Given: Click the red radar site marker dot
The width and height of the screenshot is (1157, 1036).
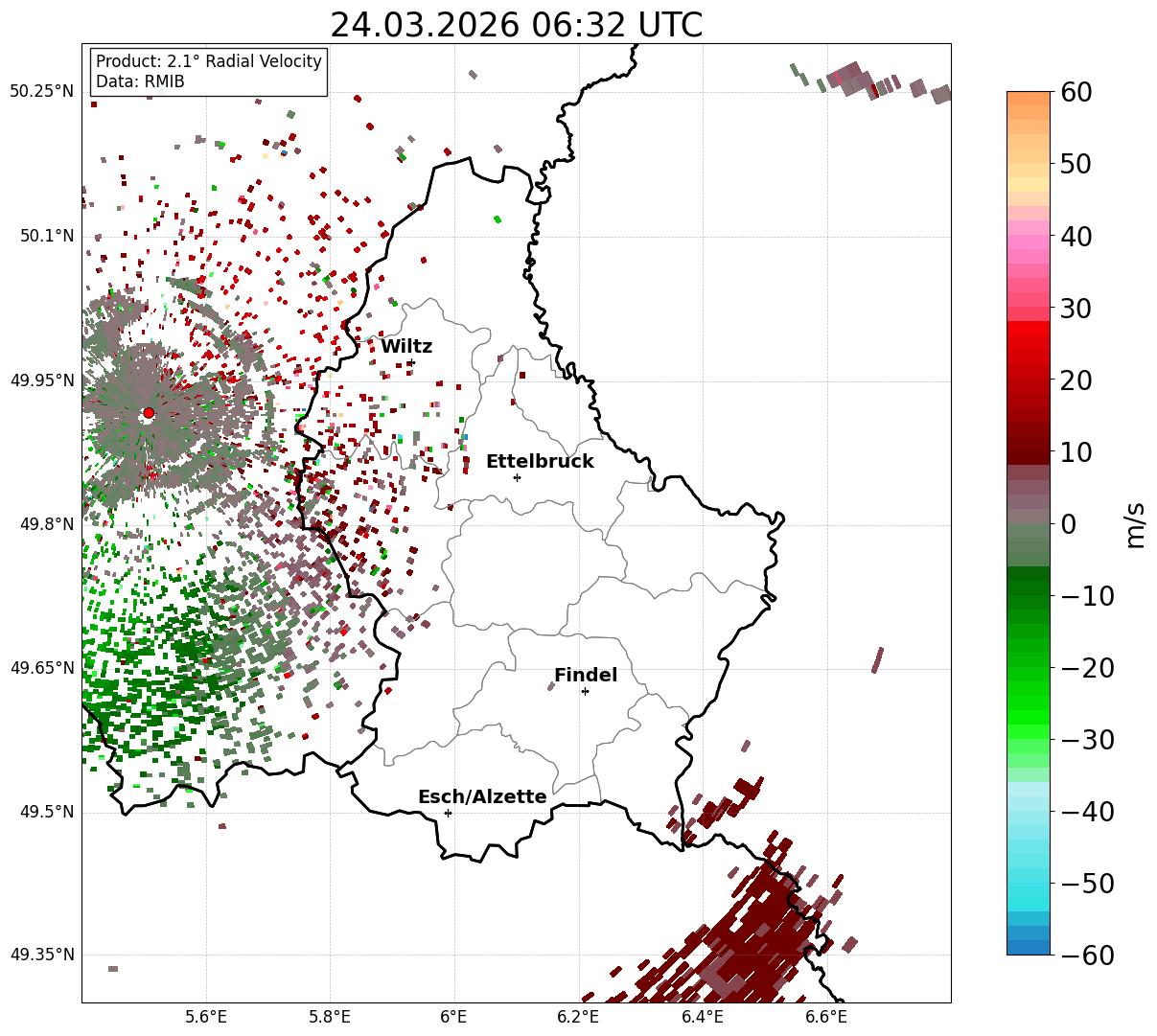Looking at the screenshot, I should [x=149, y=413].
